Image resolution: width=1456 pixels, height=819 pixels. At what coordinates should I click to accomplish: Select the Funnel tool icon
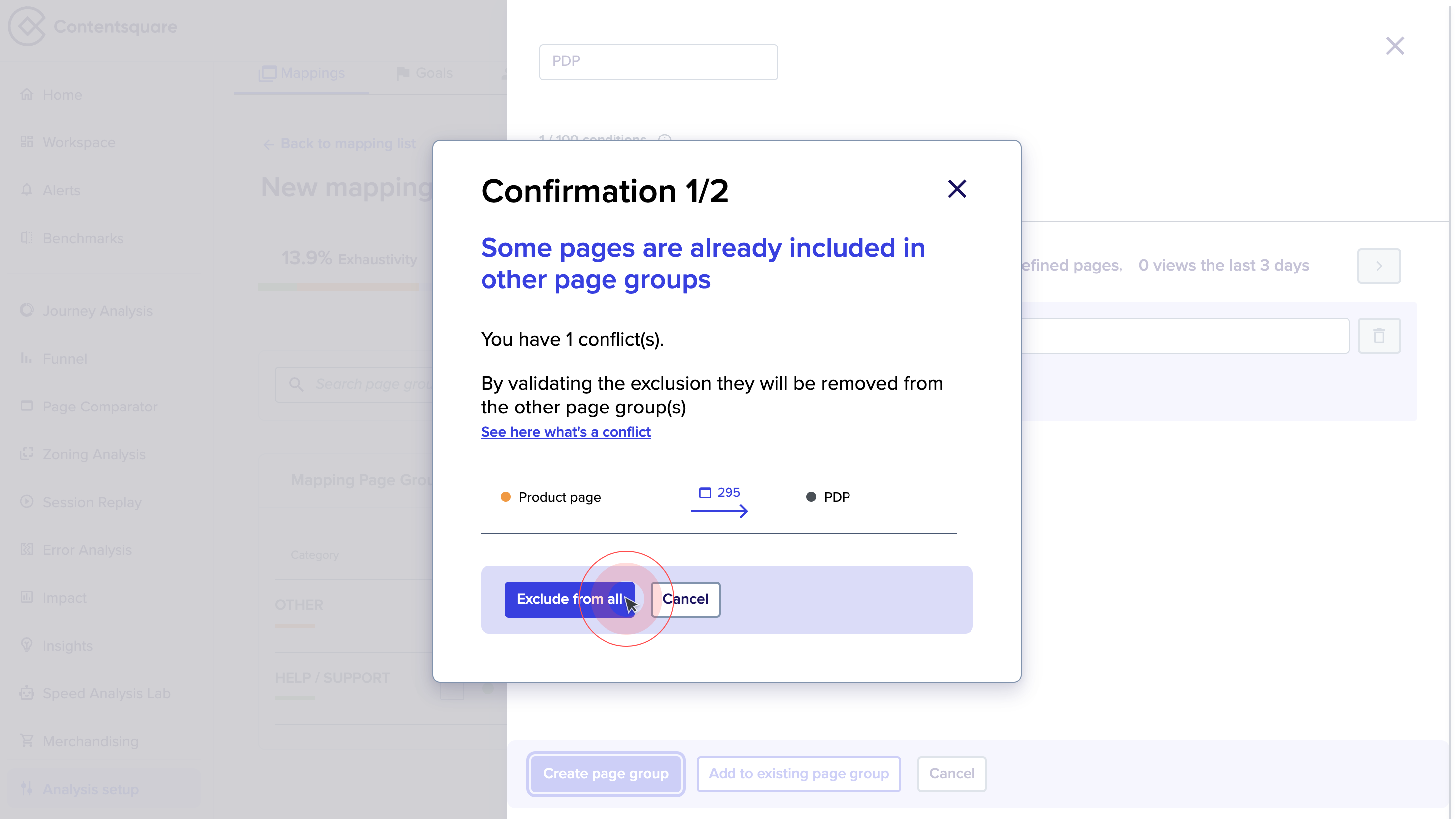(x=27, y=358)
